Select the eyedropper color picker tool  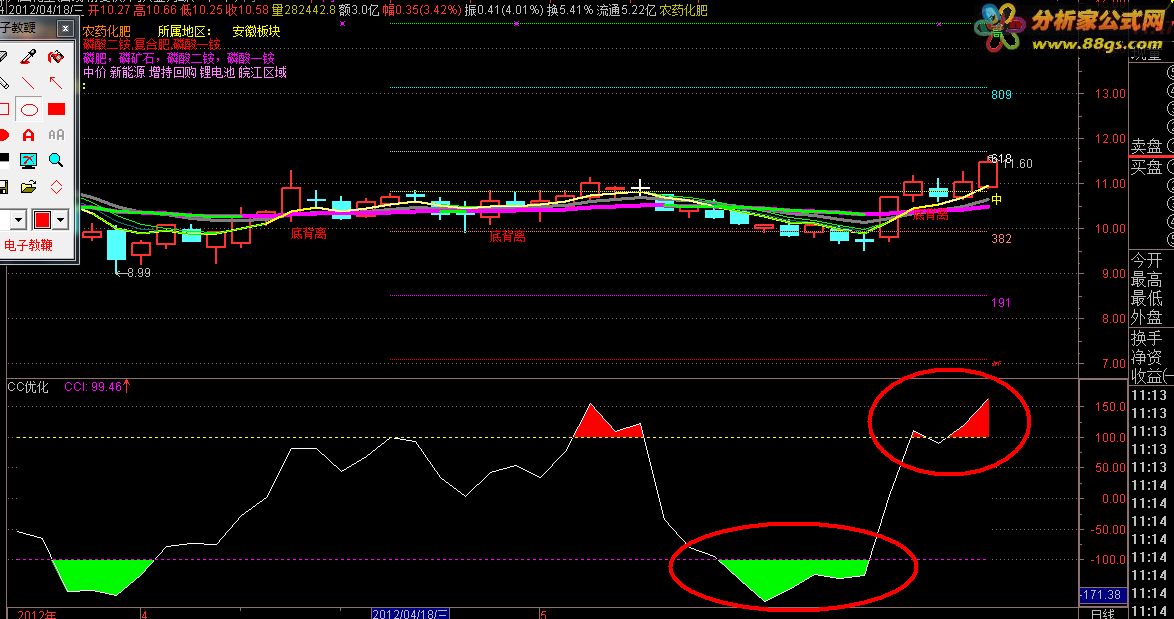tap(28, 57)
